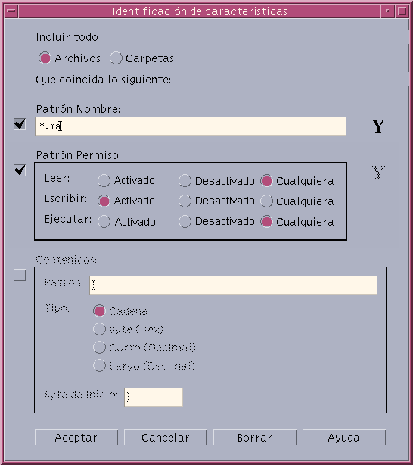The image size is (413, 465).
Task: Click the Borrar button
Action: pyautogui.click(x=255, y=437)
